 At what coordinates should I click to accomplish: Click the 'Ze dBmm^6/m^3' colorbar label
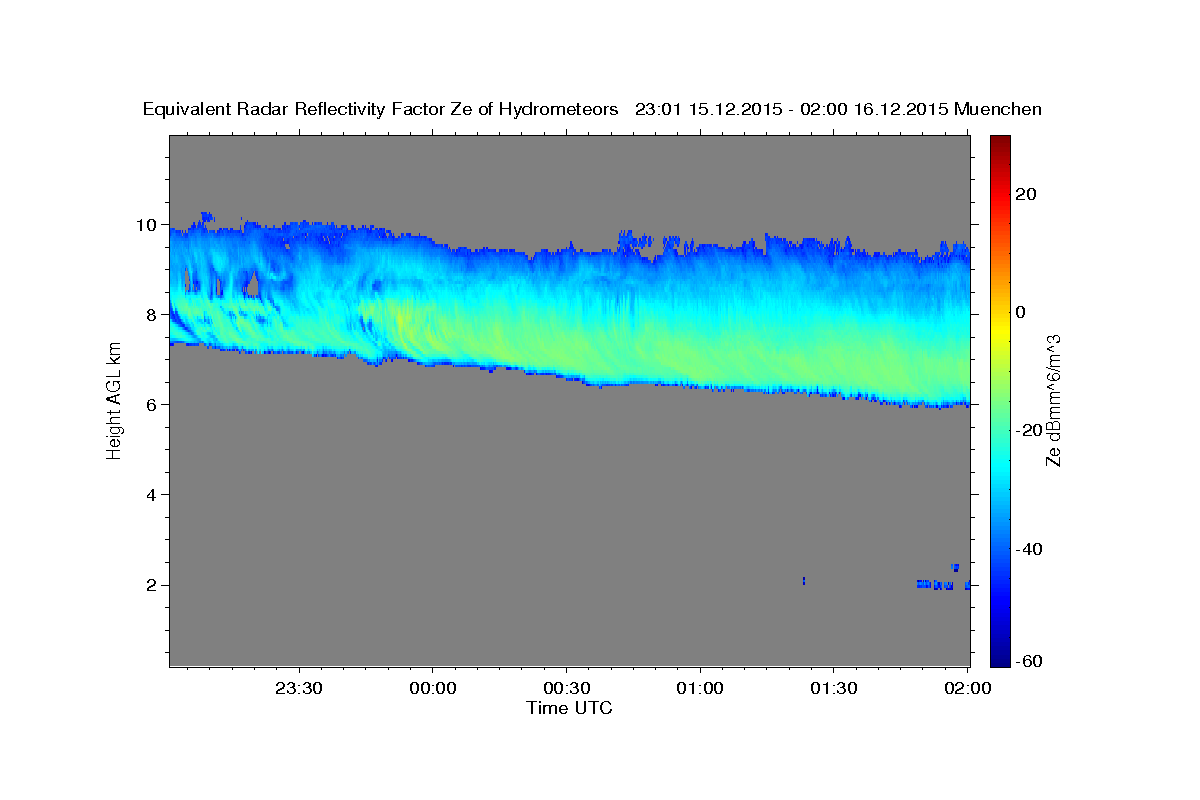[1052, 400]
